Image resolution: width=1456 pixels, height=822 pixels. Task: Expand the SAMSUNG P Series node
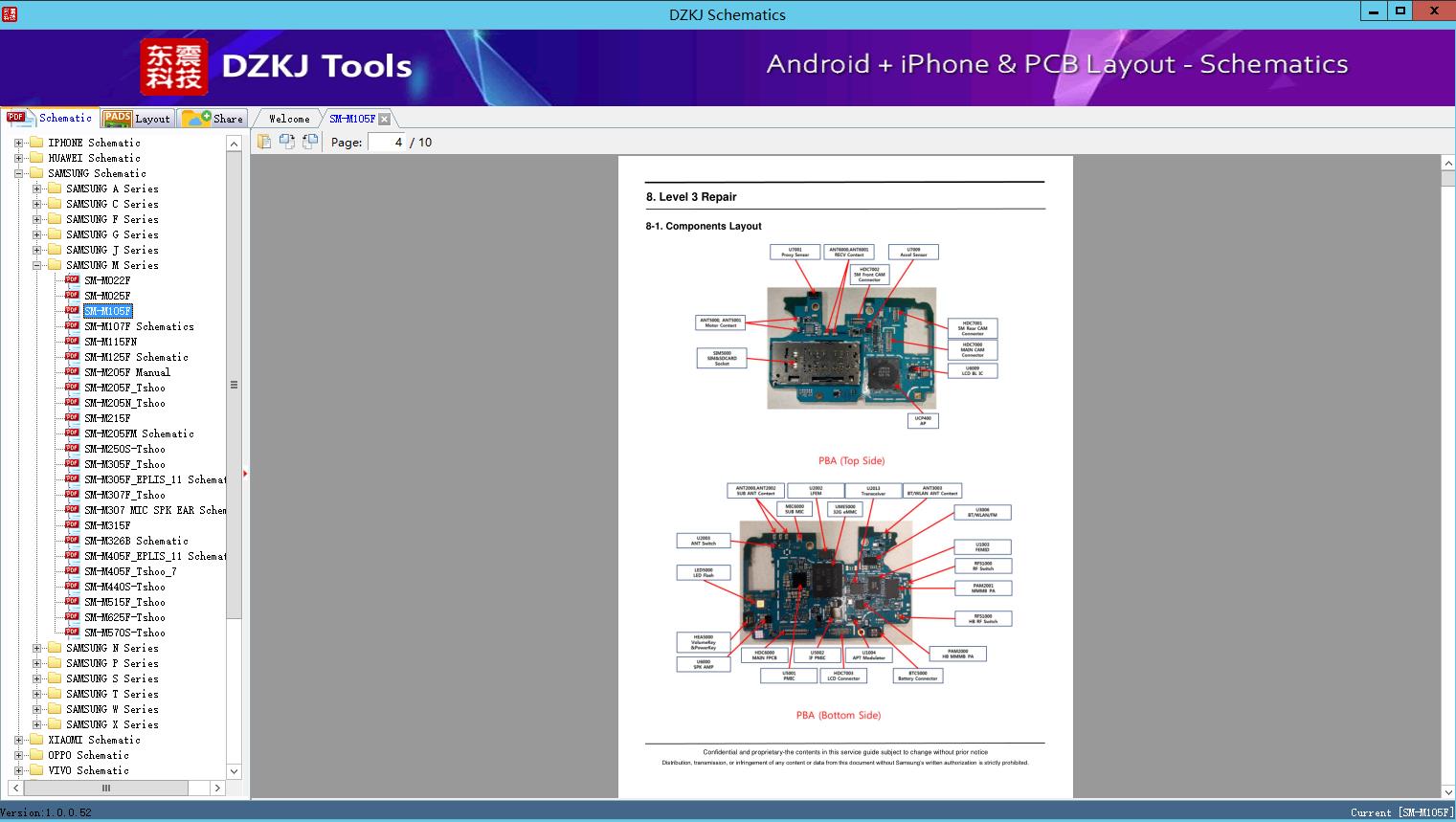pyautogui.click(x=36, y=663)
